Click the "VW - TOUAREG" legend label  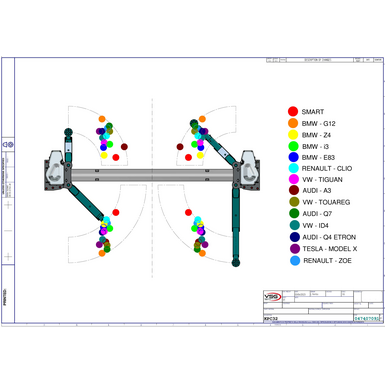pyautogui.click(x=326, y=202)
